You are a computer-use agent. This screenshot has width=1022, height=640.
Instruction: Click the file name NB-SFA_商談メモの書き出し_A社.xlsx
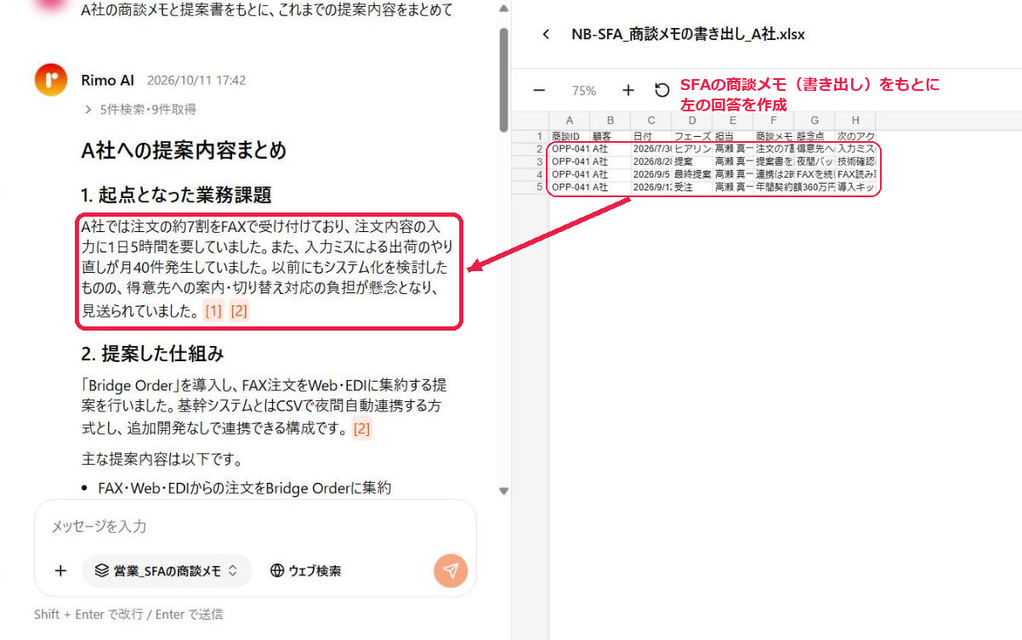click(x=688, y=35)
